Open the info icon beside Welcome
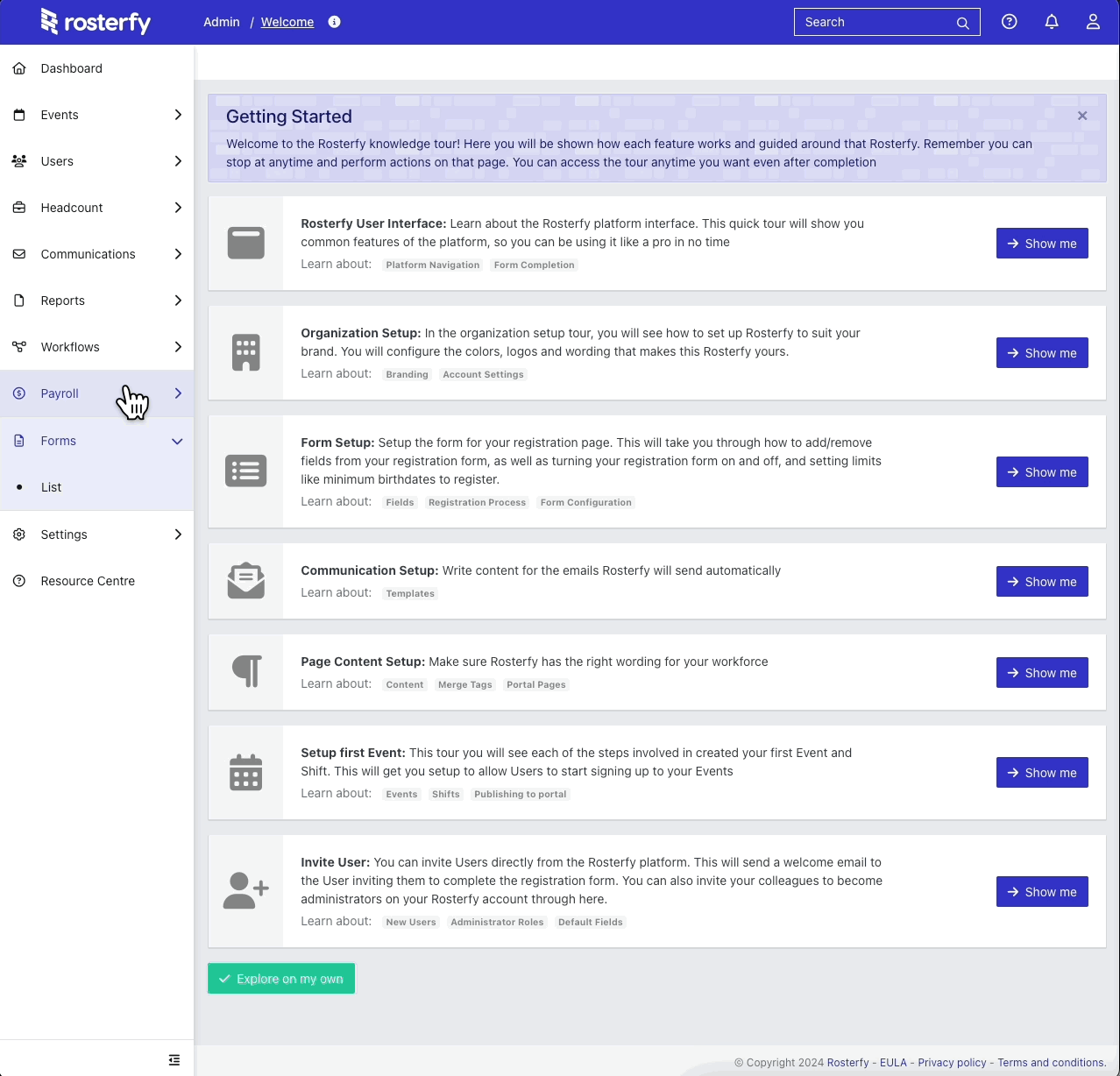This screenshot has height=1076, width=1120. 334,22
